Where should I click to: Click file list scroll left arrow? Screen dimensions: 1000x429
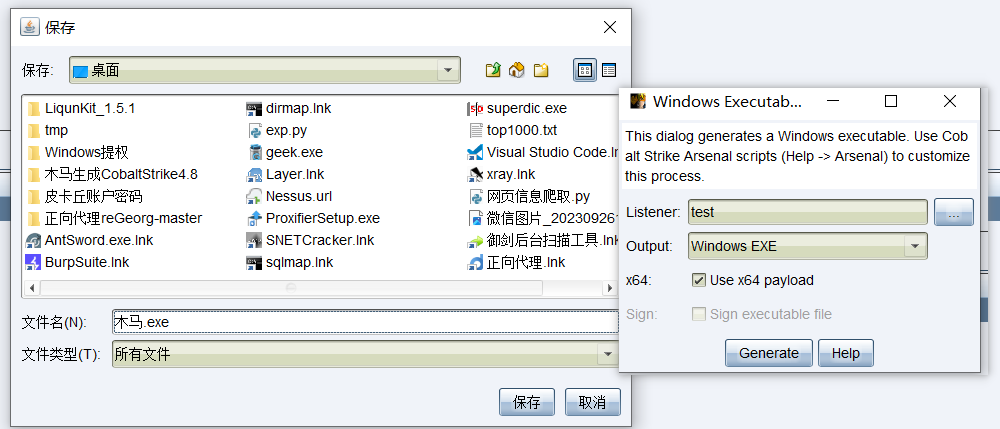tap(31, 288)
